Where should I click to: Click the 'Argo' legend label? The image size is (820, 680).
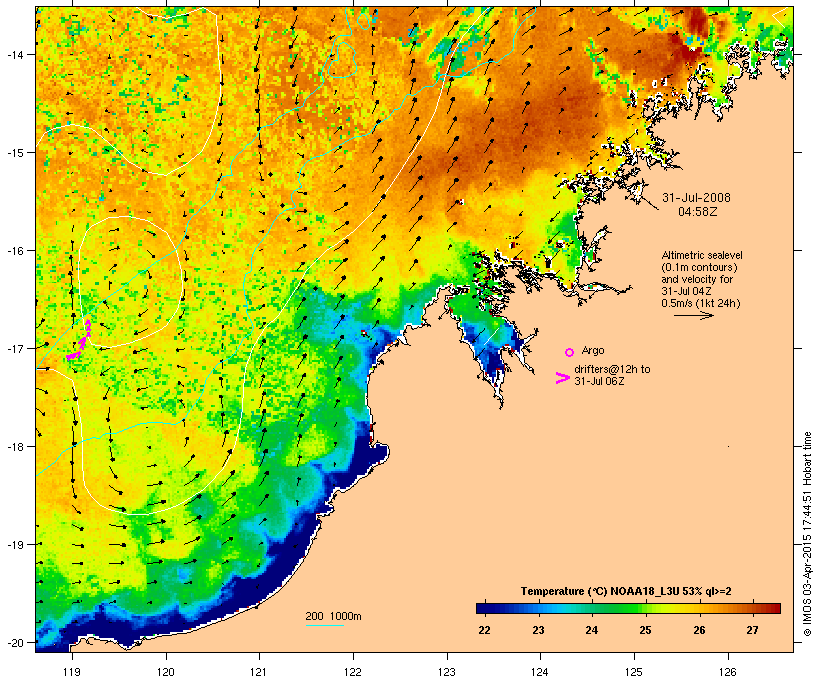[593, 350]
